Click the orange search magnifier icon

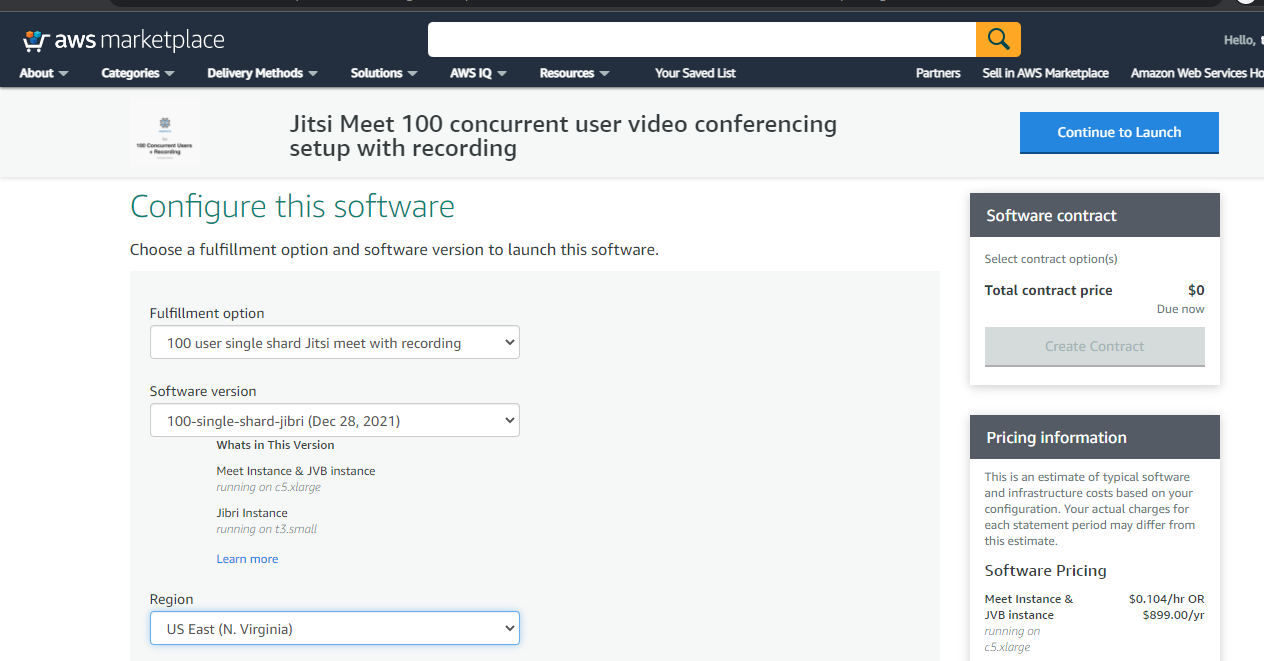(997, 40)
